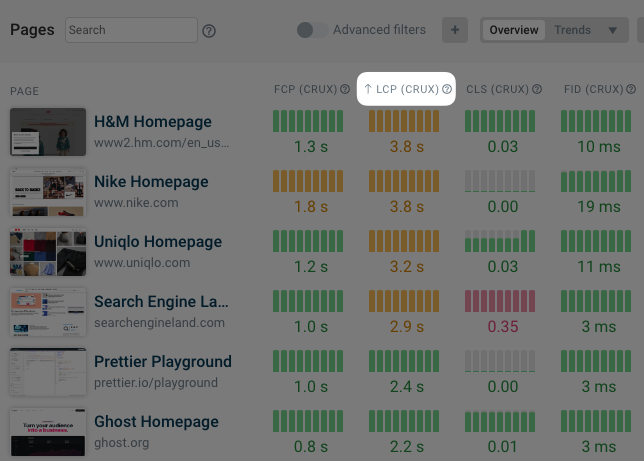Open the FID (CRUX) help icon

click(x=631, y=89)
